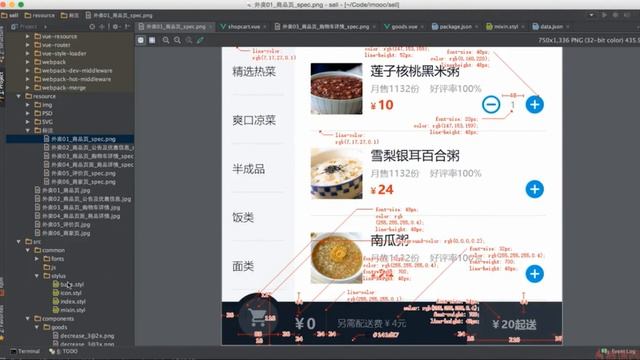
Task: Open base.styl in the project tree
Action: click(x=68, y=284)
